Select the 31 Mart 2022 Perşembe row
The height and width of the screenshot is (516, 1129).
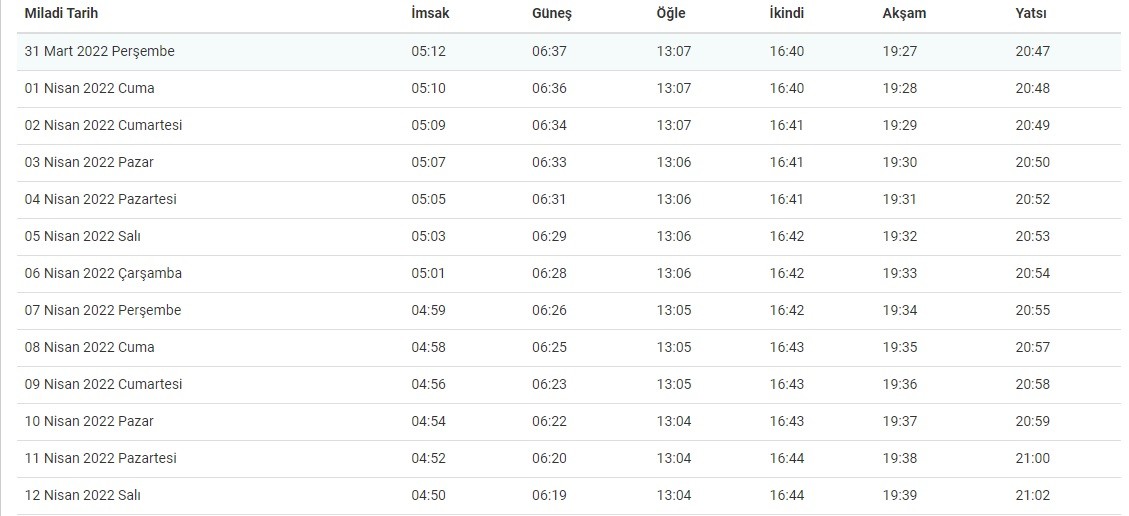coord(100,51)
